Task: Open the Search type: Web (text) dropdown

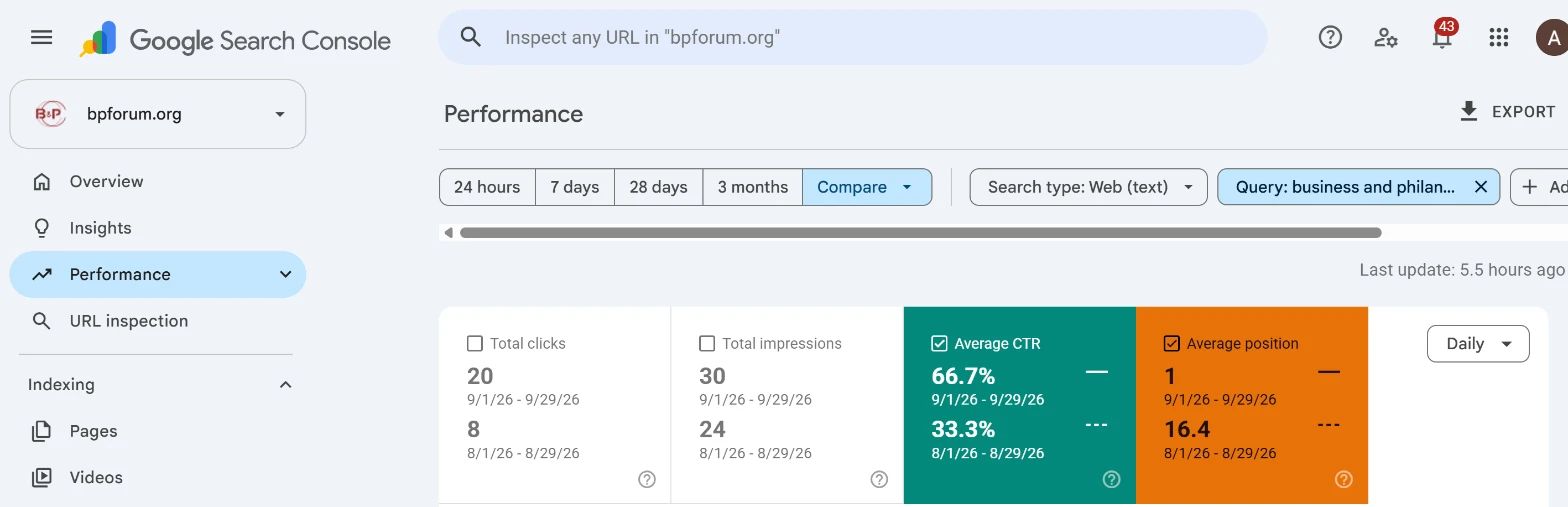Action: [x=1089, y=187]
